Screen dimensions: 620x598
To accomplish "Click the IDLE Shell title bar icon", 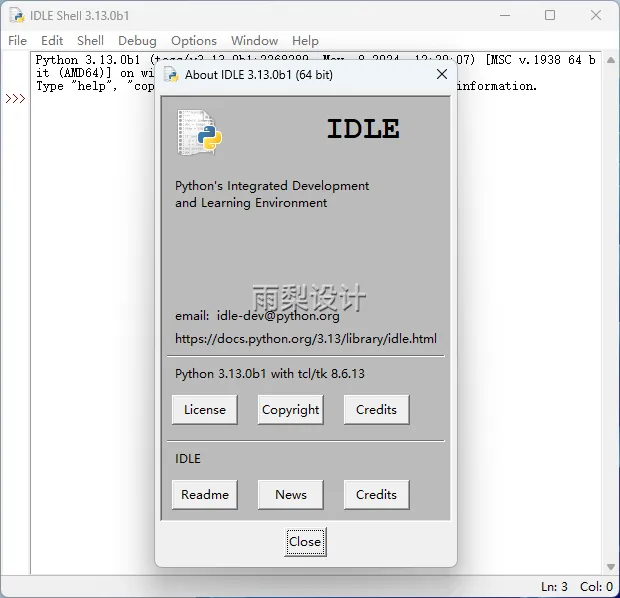I will pyautogui.click(x=17, y=15).
